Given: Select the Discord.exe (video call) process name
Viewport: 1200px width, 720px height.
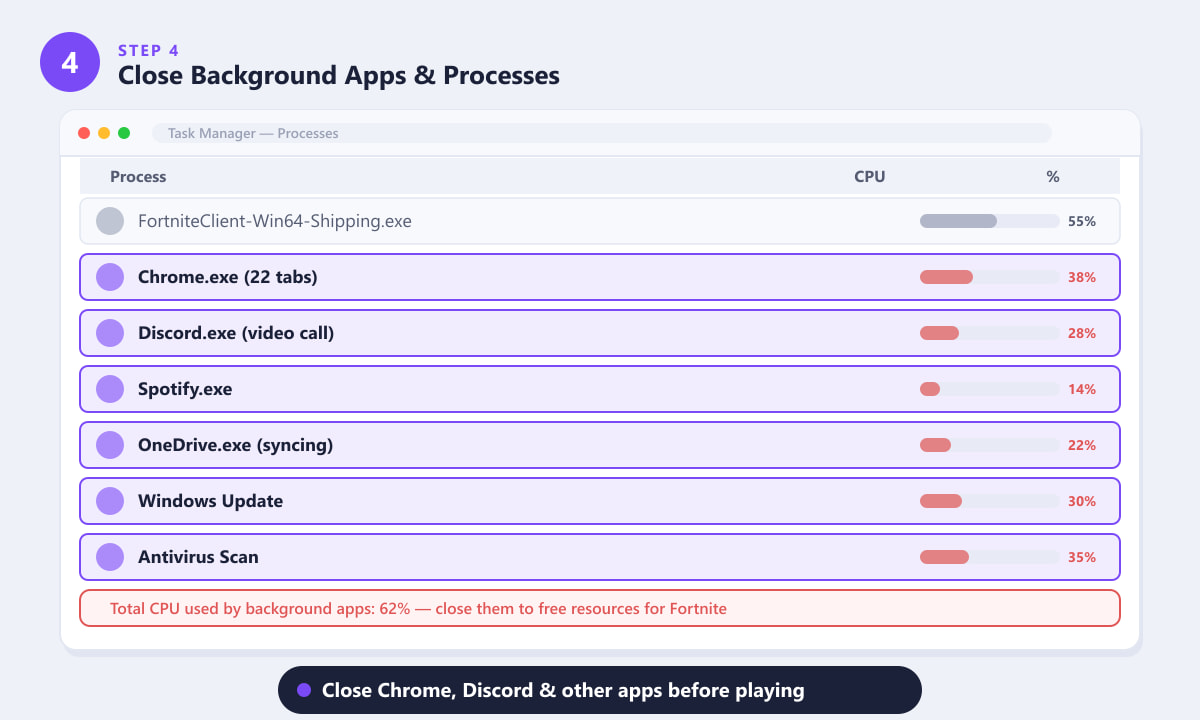Looking at the screenshot, I should (x=236, y=333).
